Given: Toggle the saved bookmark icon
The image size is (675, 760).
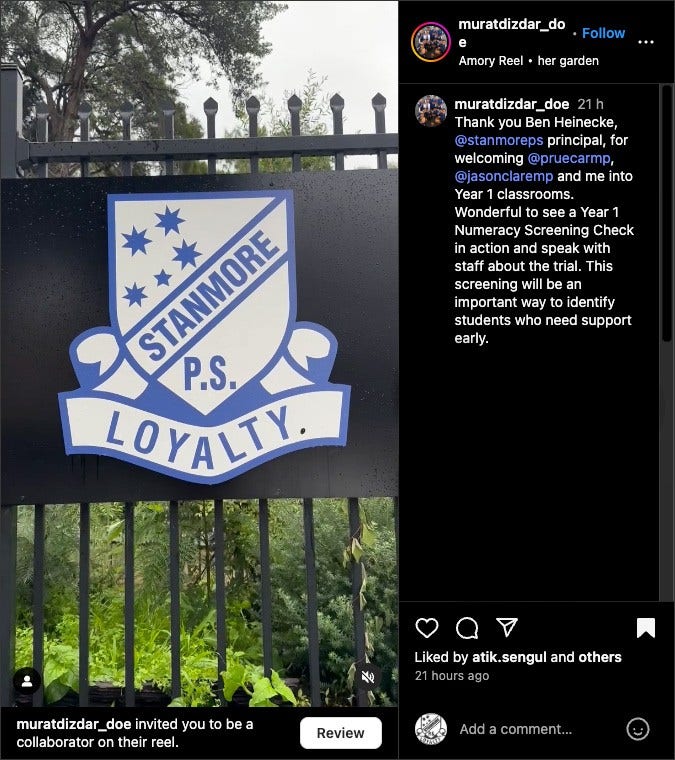Looking at the screenshot, I should click(645, 628).
